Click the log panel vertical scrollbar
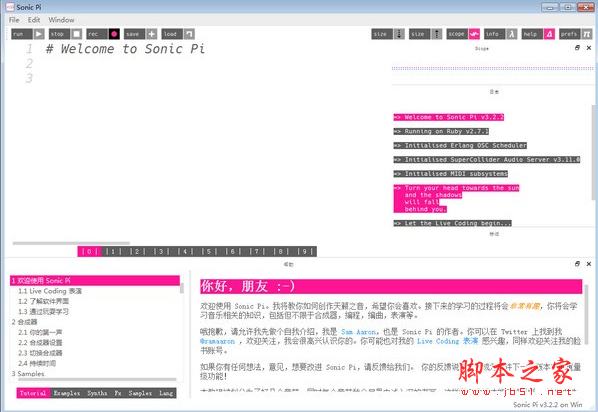The width and height of the screenshot is (598, 412). point(593,153)
